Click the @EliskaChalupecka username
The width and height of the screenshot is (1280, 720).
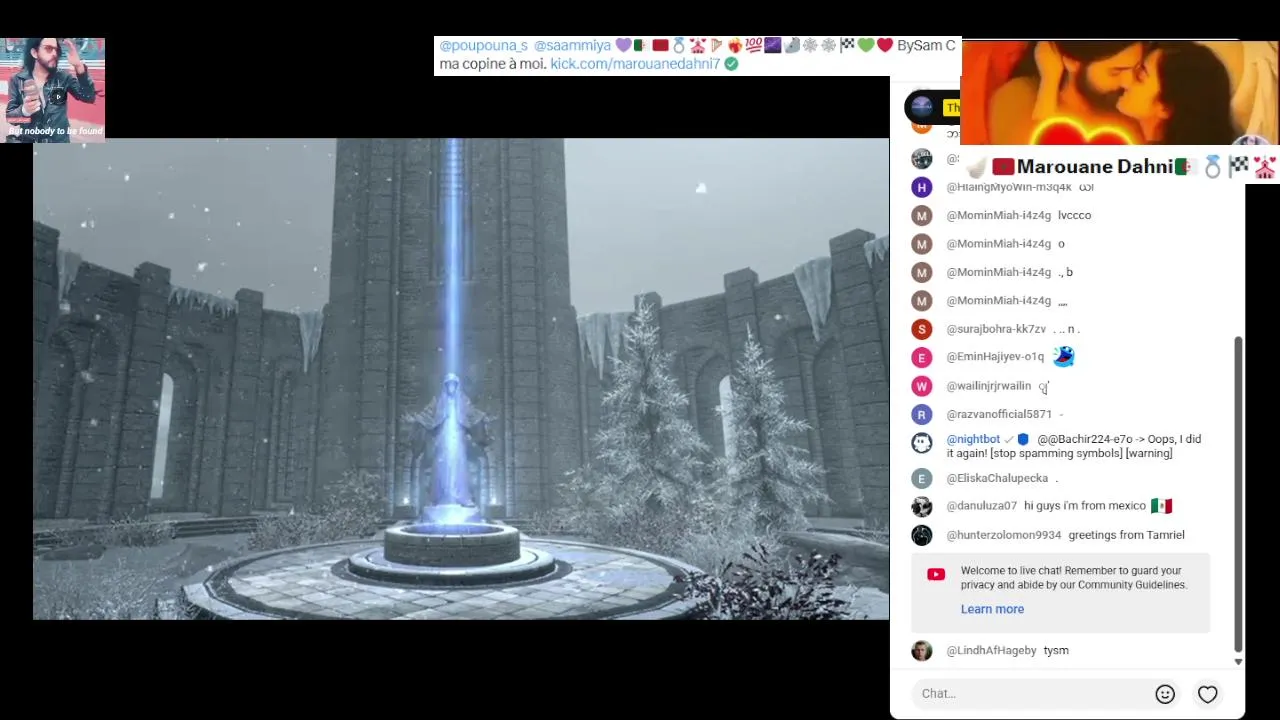(997, 478)
